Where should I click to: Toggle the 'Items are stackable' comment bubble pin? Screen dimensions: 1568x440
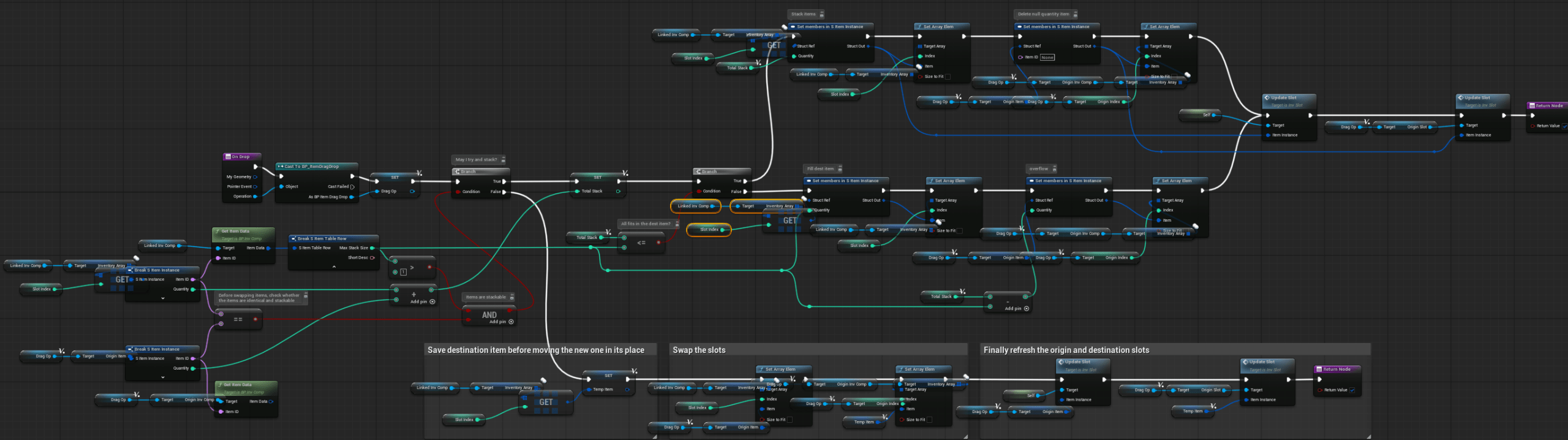click(x=512, y=297)
